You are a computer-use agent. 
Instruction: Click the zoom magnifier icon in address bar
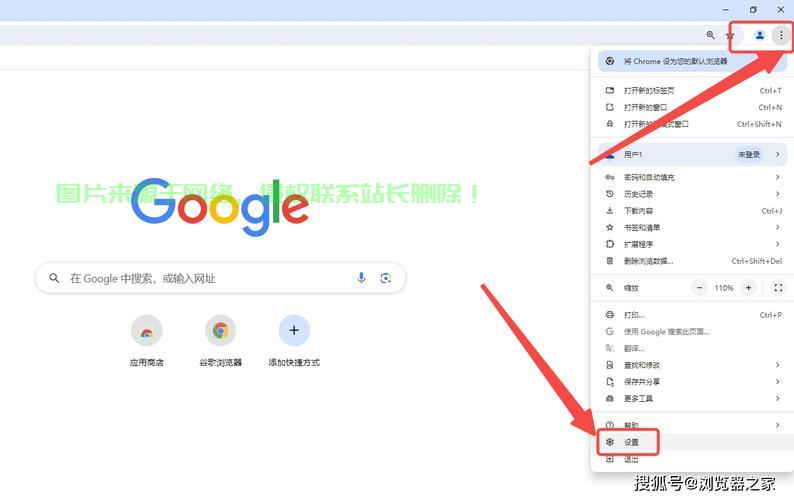coord(711,35)
